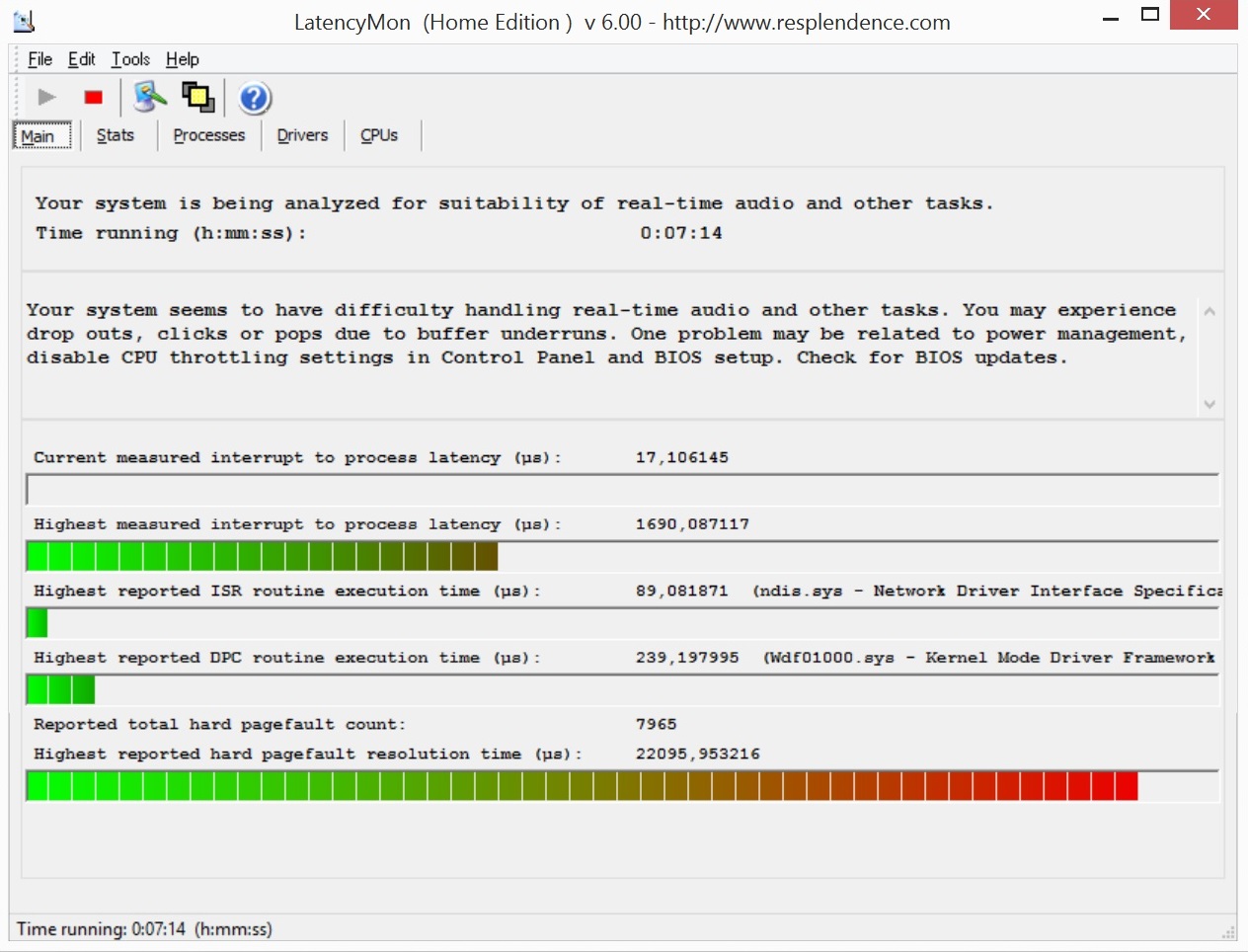Click the LatencyMon app icon in title bar
The width and height of the screenshot is (1248, 952).
click(x=24, y=21)
